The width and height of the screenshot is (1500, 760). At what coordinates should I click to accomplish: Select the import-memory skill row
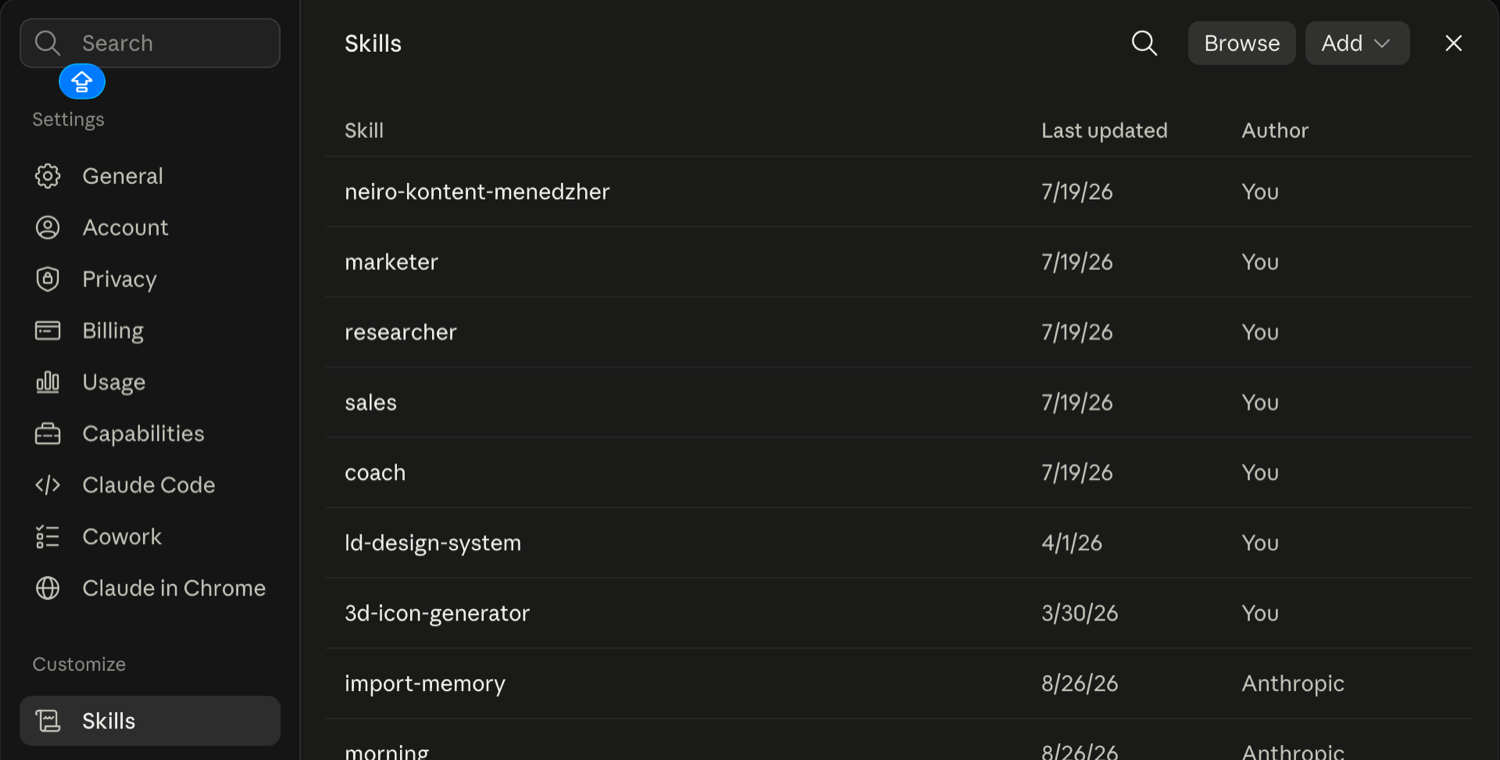(x=898, y=684)
